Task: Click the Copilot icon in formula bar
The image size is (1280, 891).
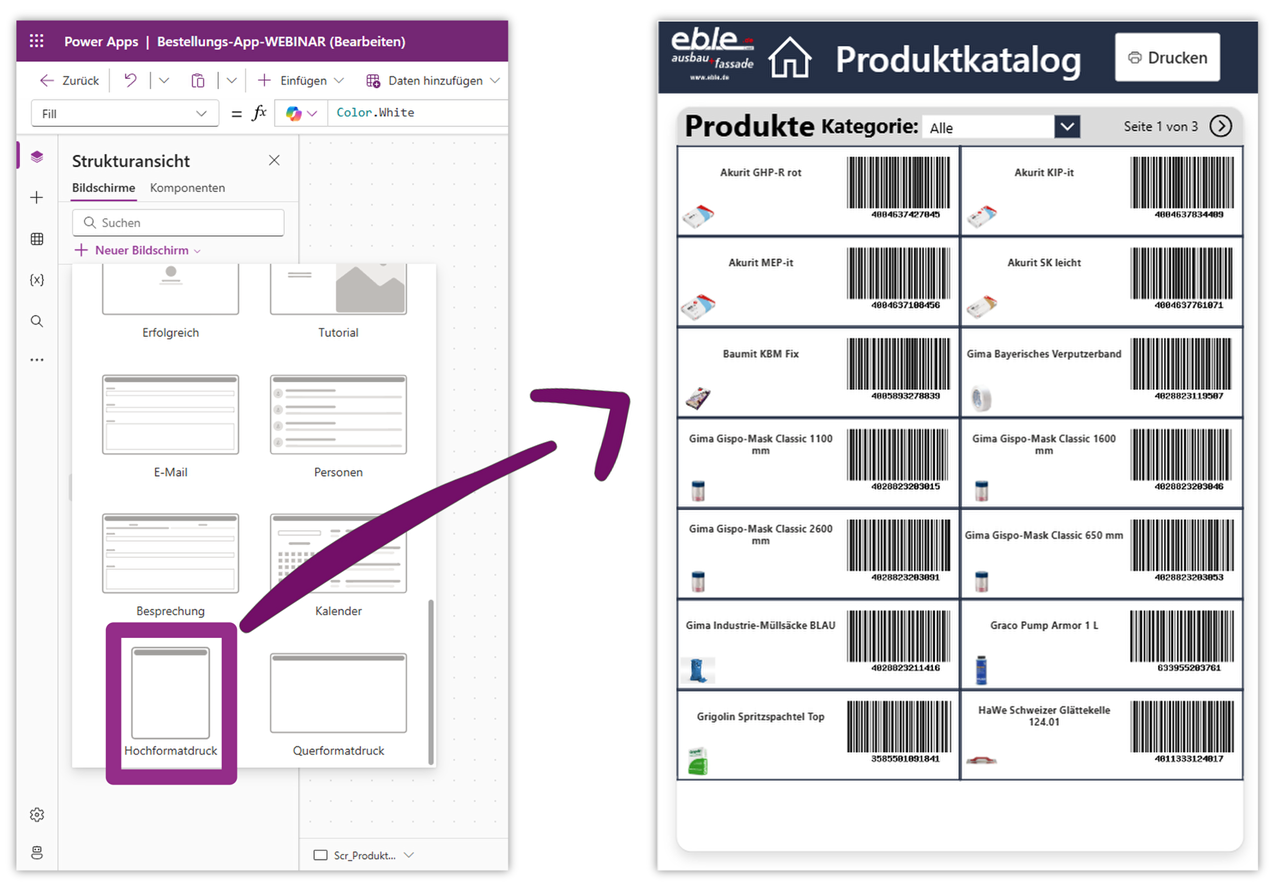Action: 293,113
